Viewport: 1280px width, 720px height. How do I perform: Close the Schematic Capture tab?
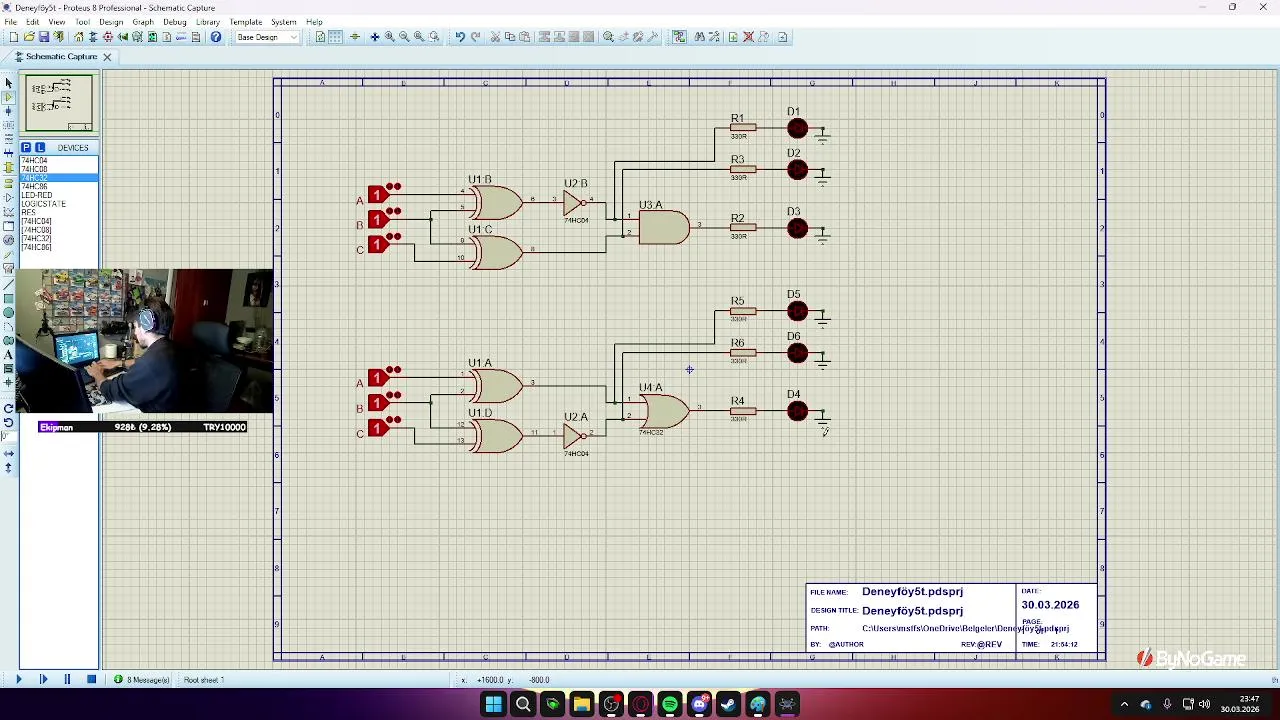pyautogui.click(x=107, y=57)
